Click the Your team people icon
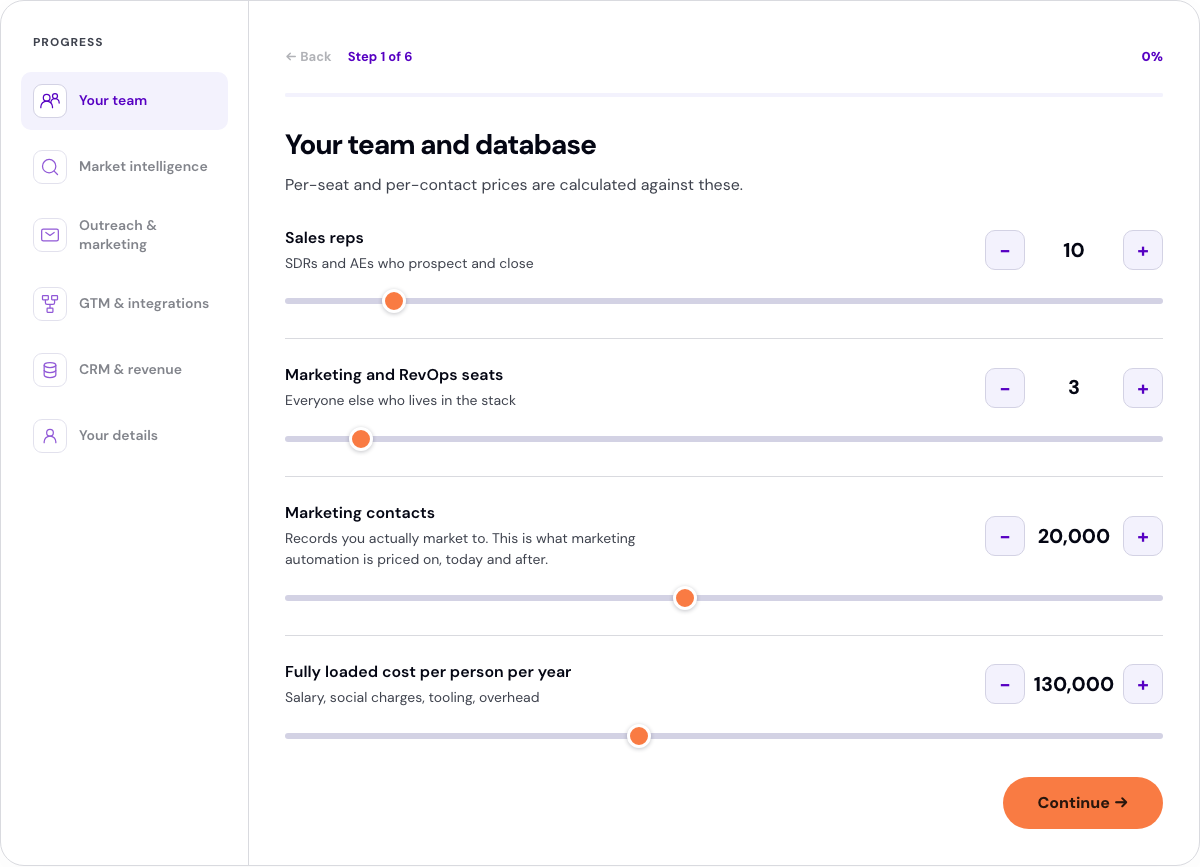 point(50,101)
